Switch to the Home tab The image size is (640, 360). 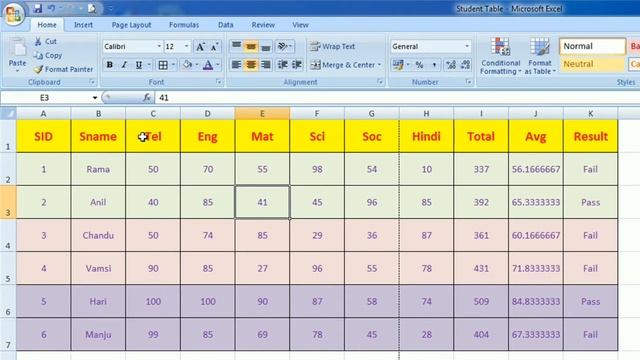[47, 25]
